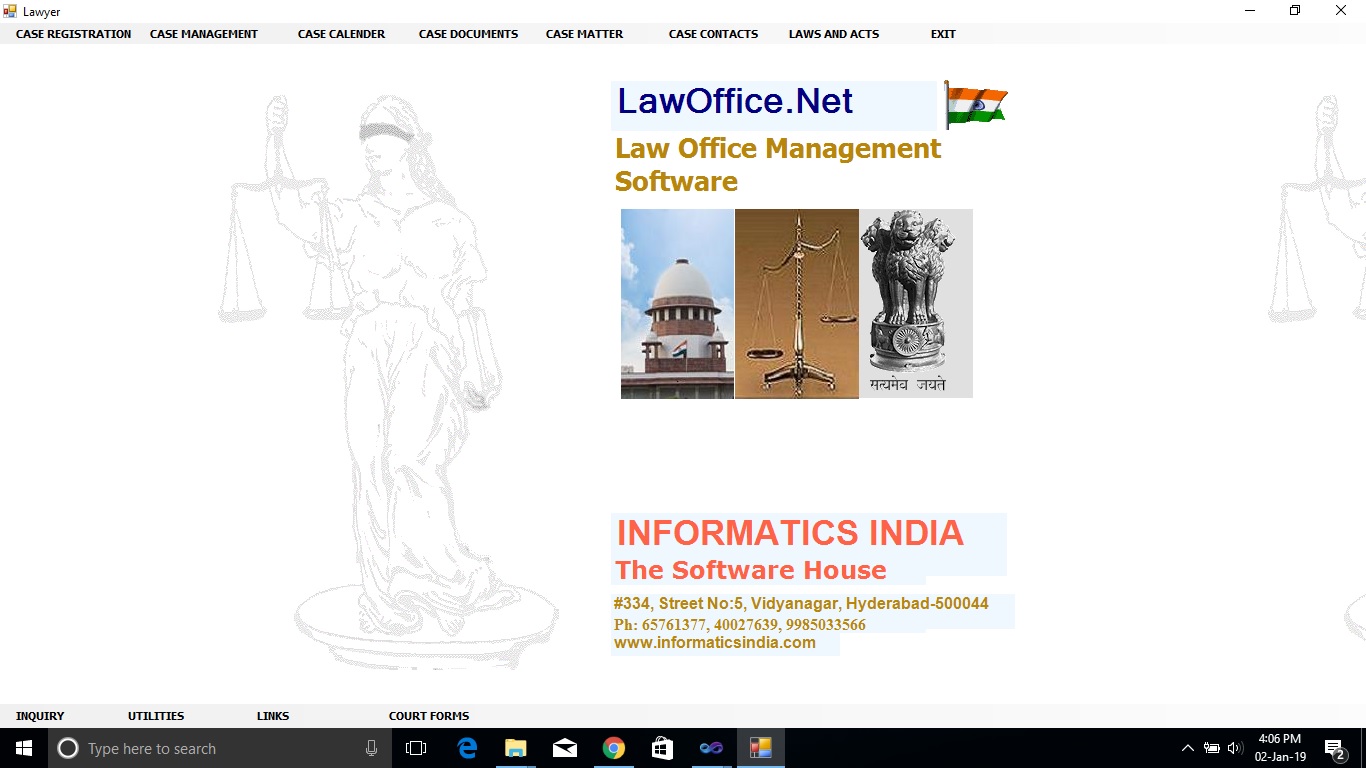
Task: Open the COURT FORMS menu
Action: (x=429, y=716)
